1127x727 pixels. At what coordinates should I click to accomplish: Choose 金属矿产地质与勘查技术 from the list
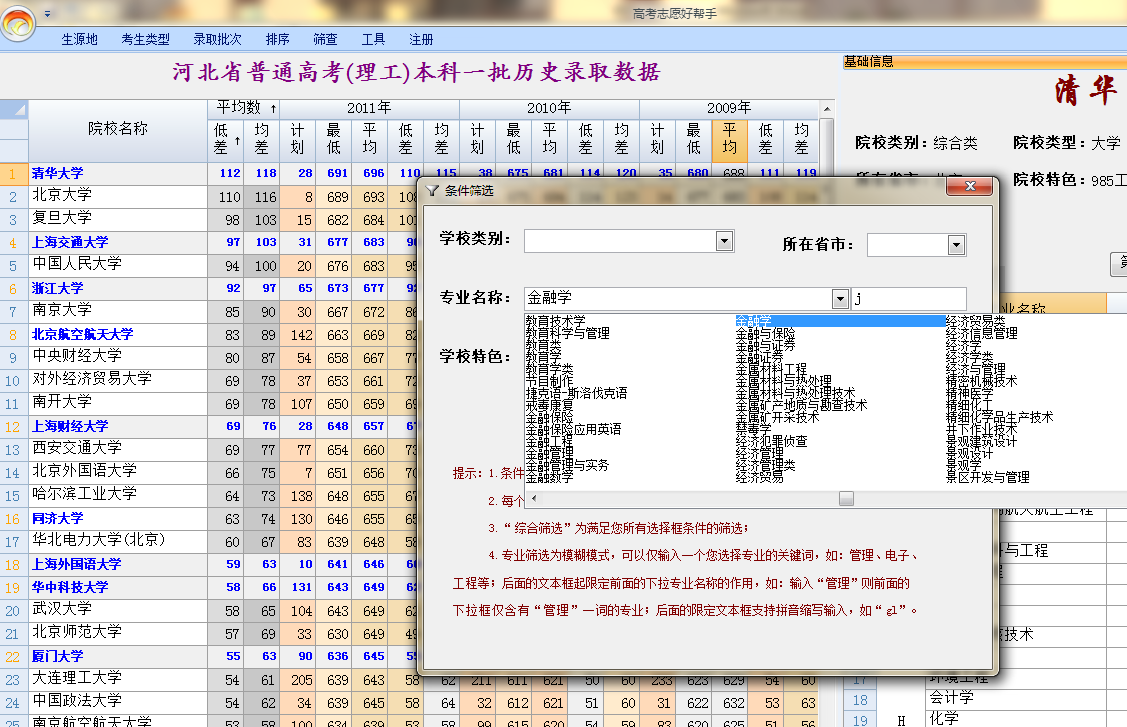pyautogui.click(x=801, y=405)
